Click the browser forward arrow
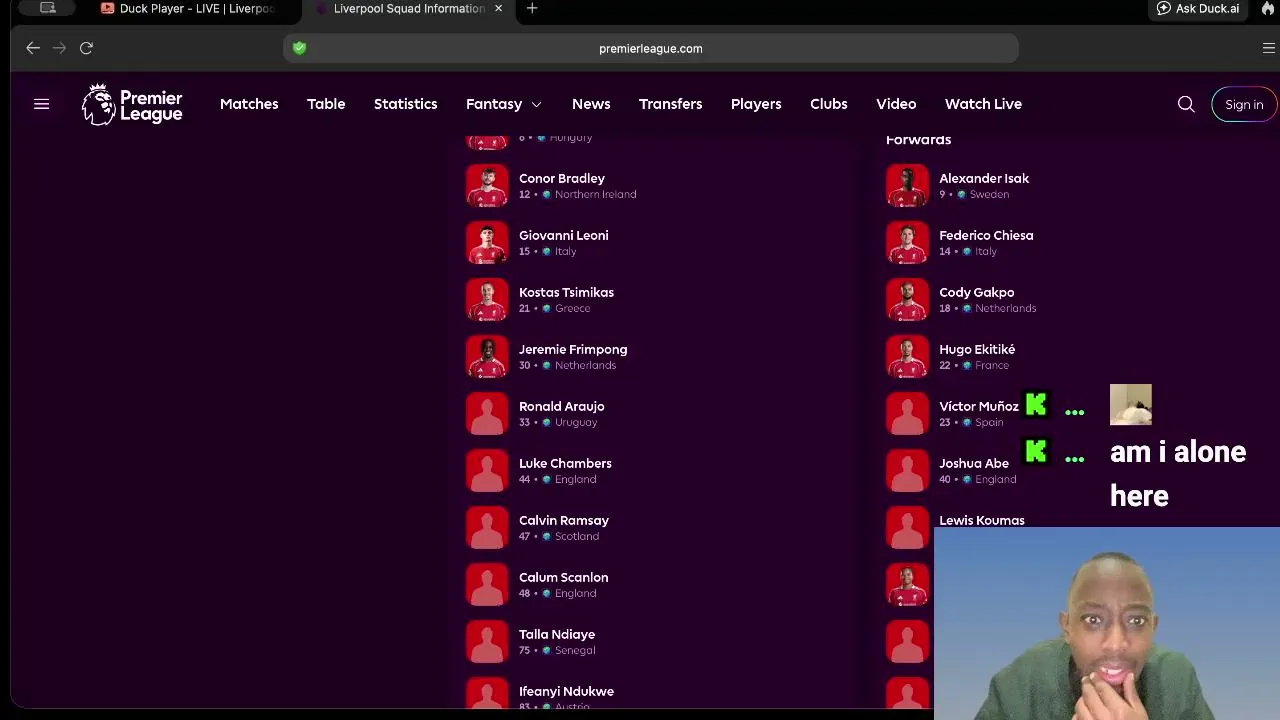 tap(59, 48)
